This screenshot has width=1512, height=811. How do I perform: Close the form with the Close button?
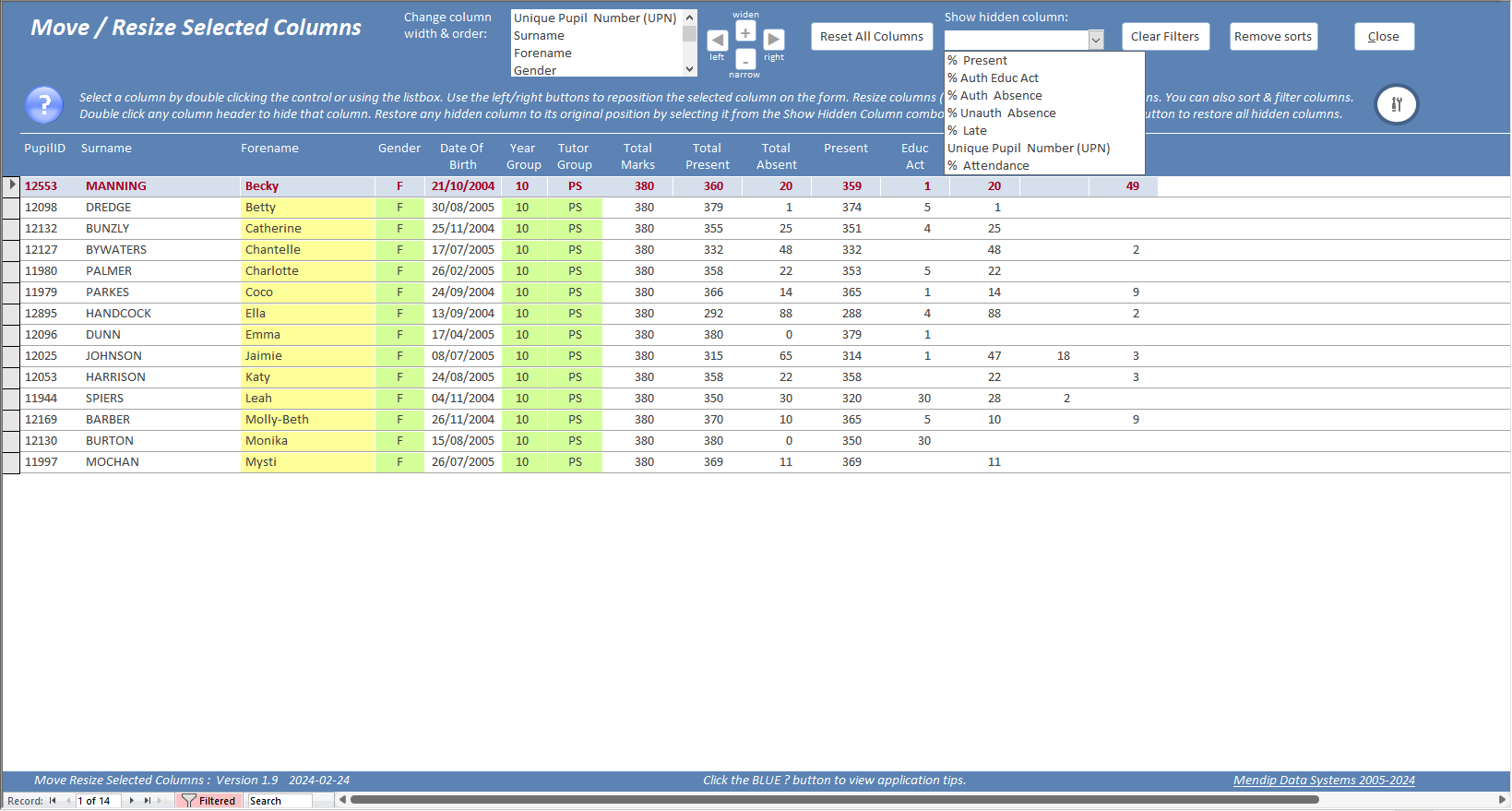(1384, 37)
